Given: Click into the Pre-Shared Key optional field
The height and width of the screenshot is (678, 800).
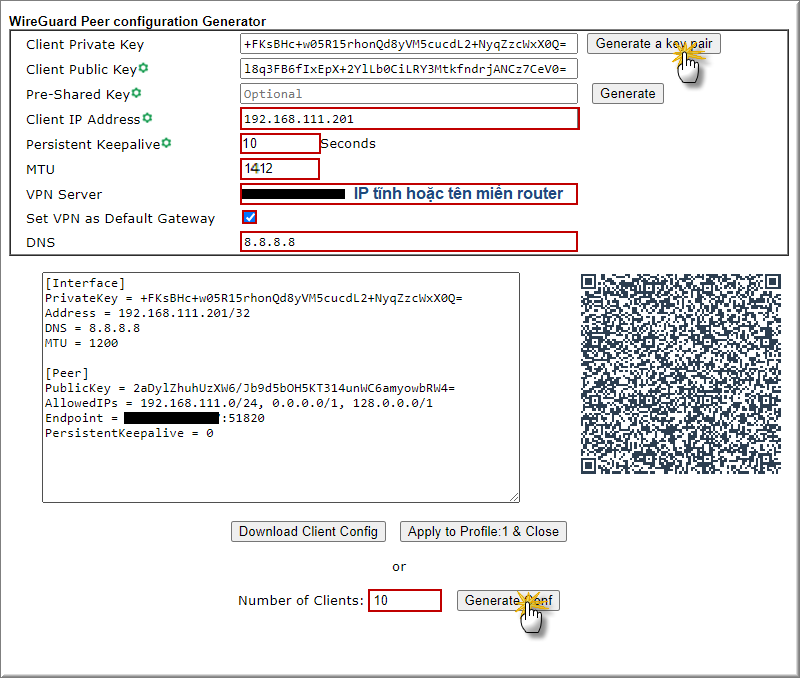Looking at the screenshot, I should [409, 94].
